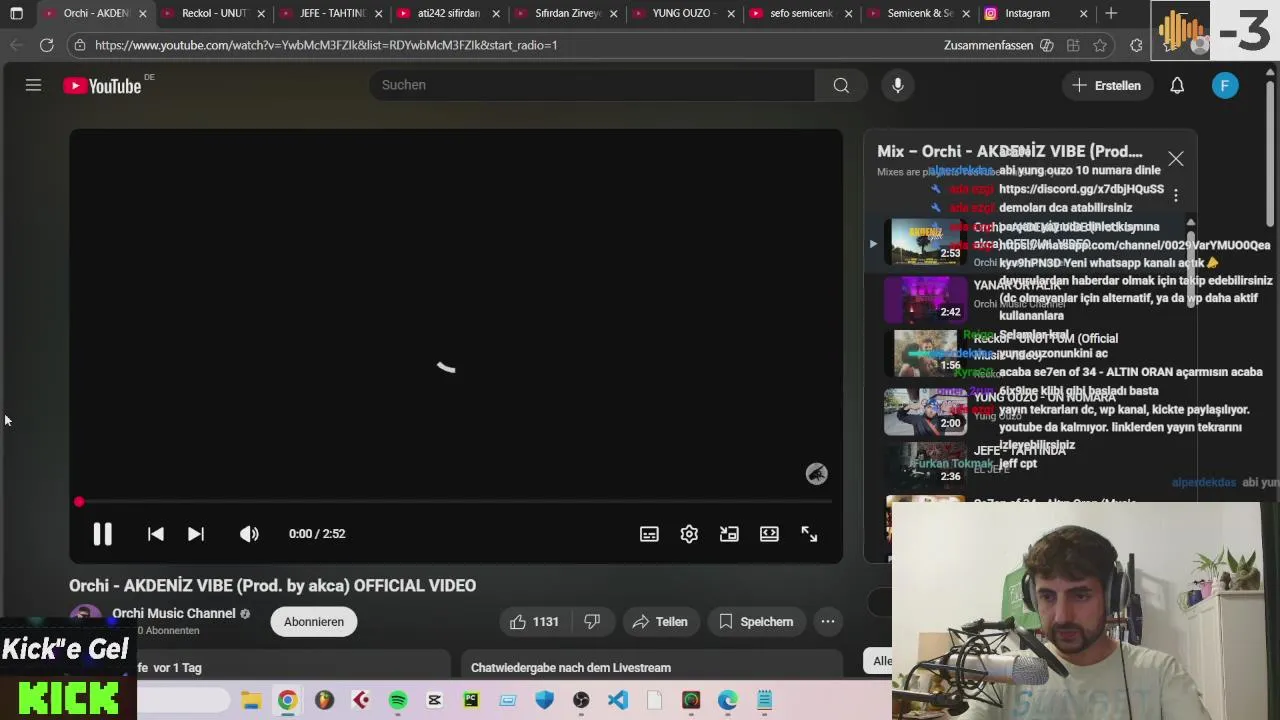
Task: Save the video with Speichern
Action: tap(756, 622)
